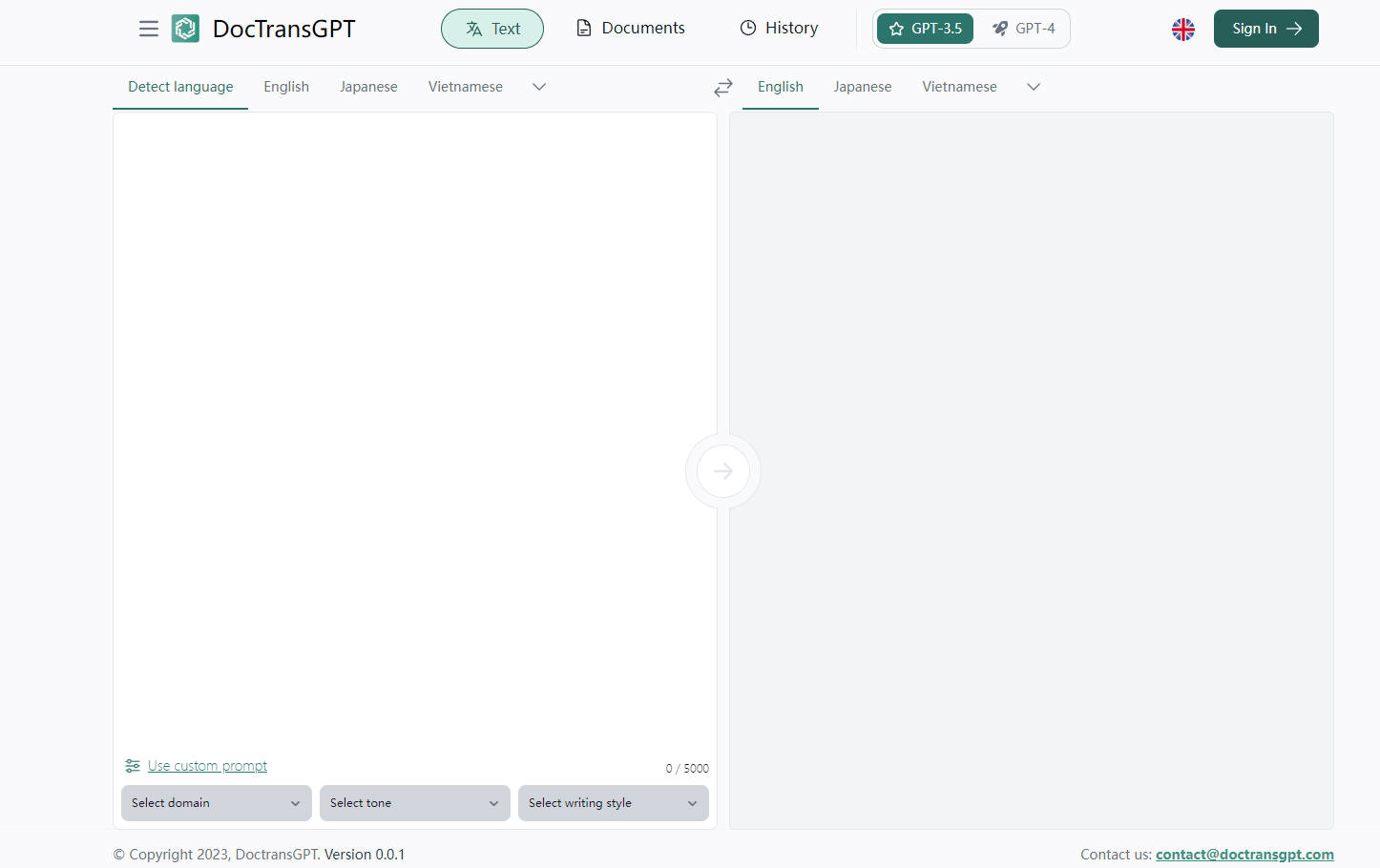Open the Select domain dropdown
The height and width of the screenshot is (868, 1380).
tap(216, 803)
